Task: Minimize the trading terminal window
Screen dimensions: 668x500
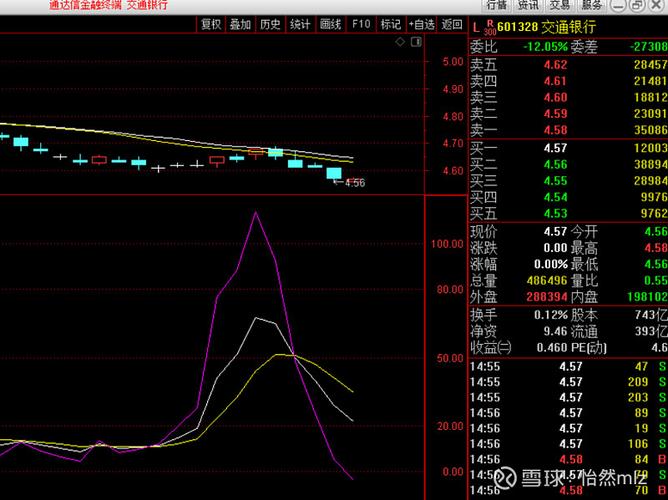Action: click(x=619, y=5)
